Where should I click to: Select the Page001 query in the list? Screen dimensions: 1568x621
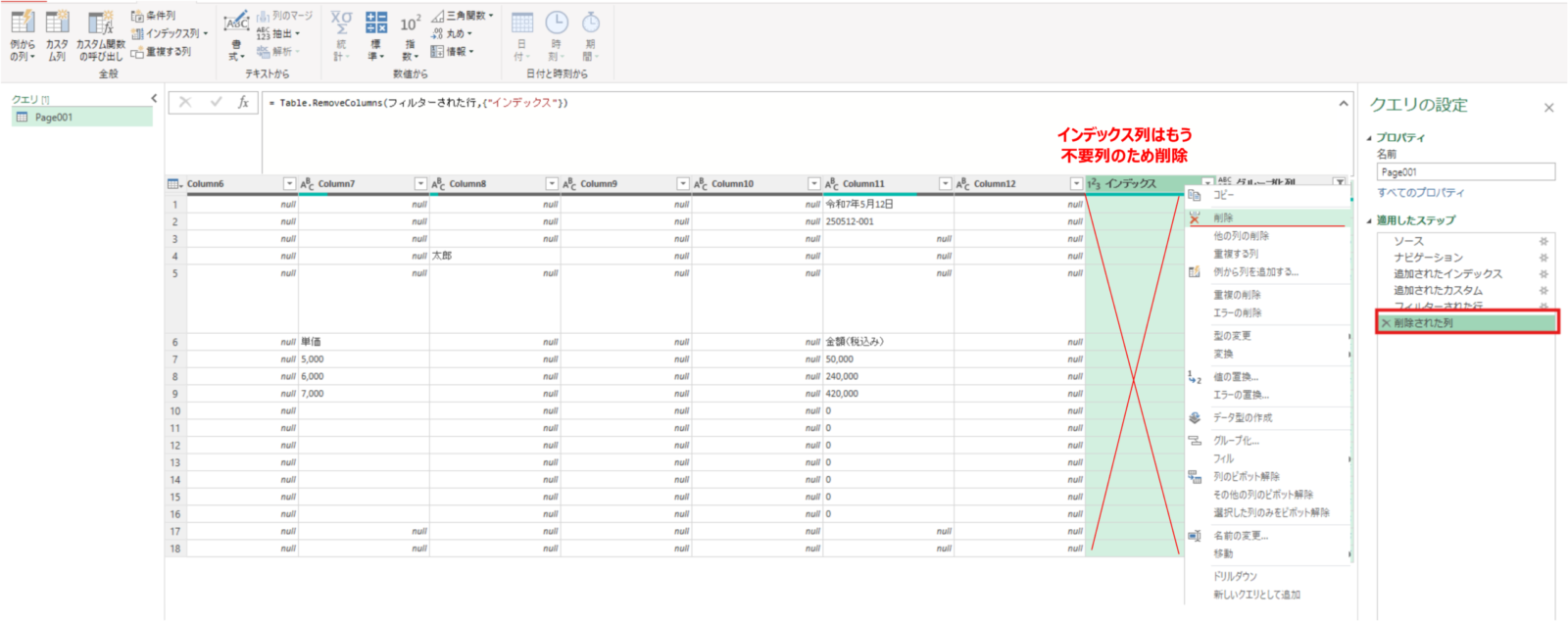pyautogui.click(x=82, y=118)
